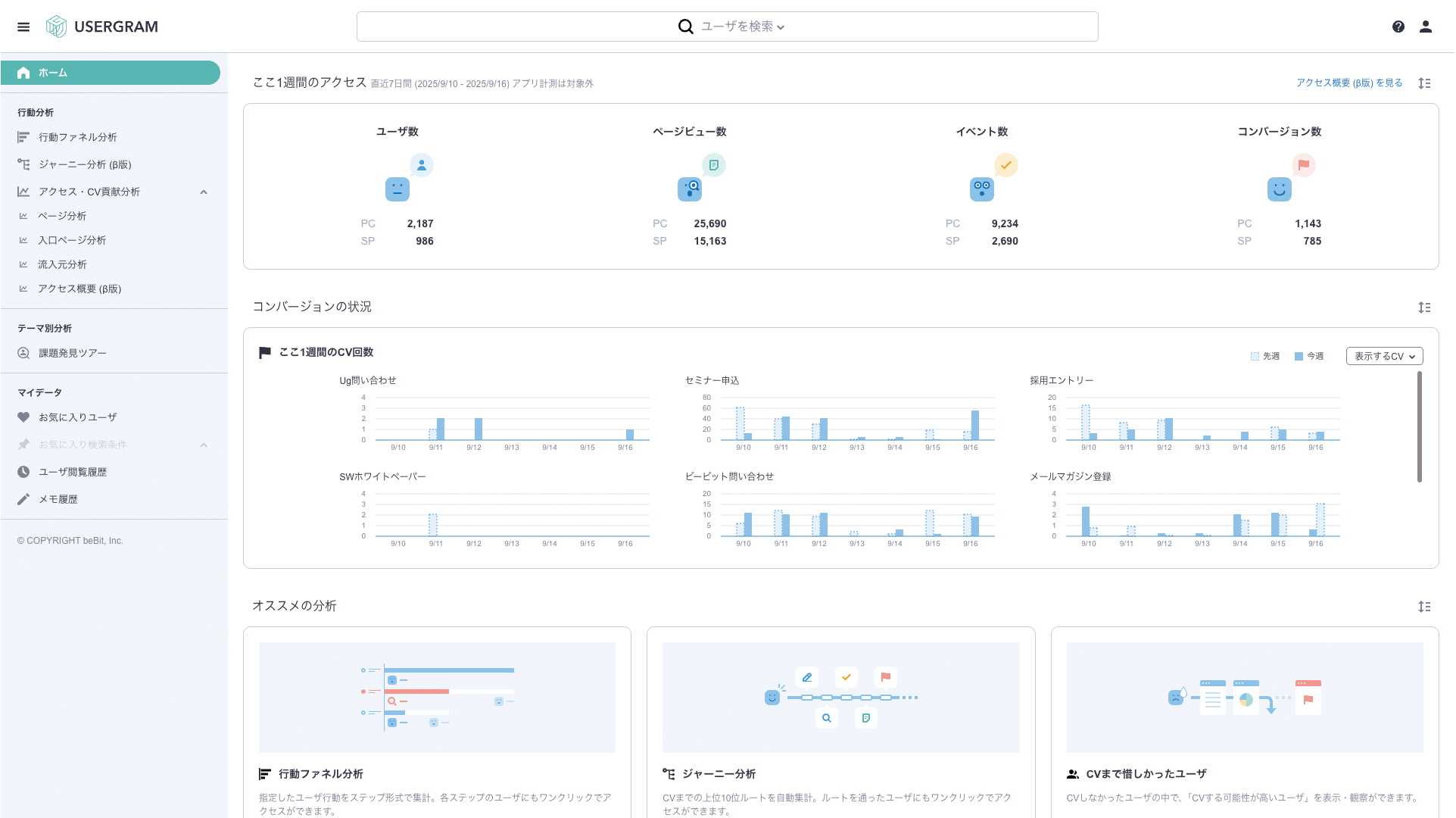Expand お気に入り検索条件 chevron
Viewport: 1456px width, 818px height.
point(204,445)
